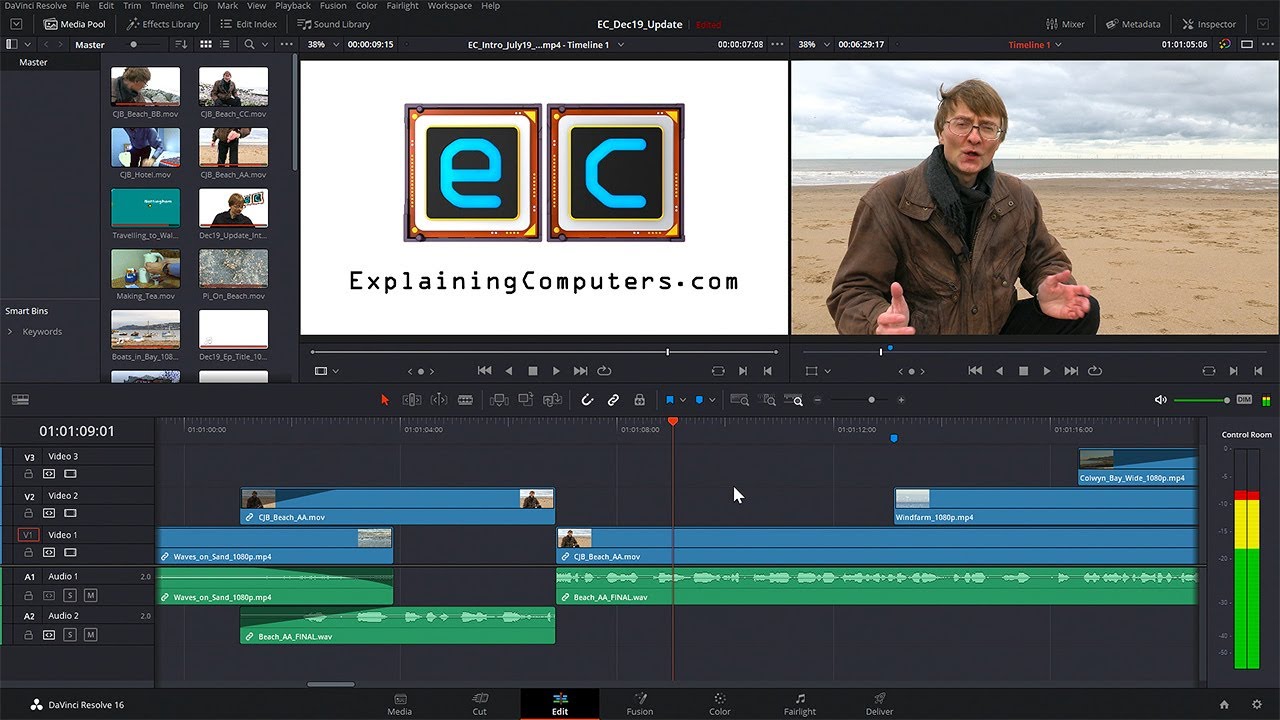Open the Mixer panel

[1066, 24]
